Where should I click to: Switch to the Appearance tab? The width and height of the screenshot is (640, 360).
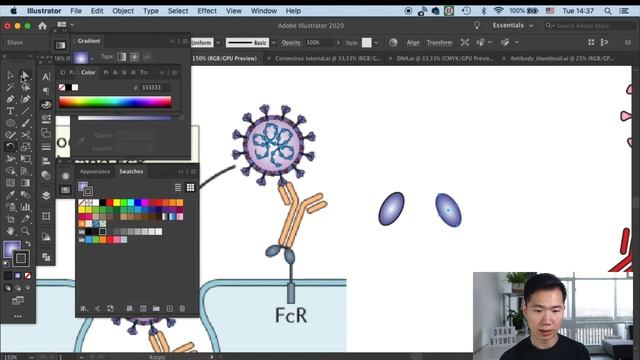click(x=95, y=171)
